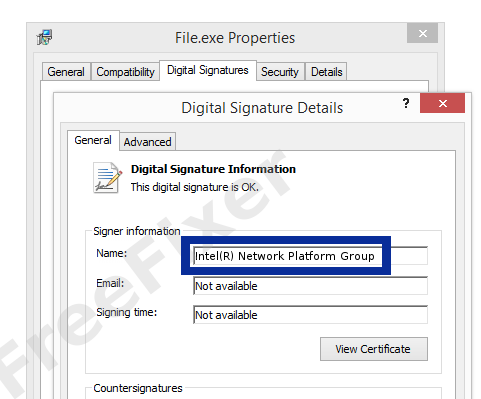This screenshot has height=399, width=481.
Task: Click the Signing time field
Action: 310,315
